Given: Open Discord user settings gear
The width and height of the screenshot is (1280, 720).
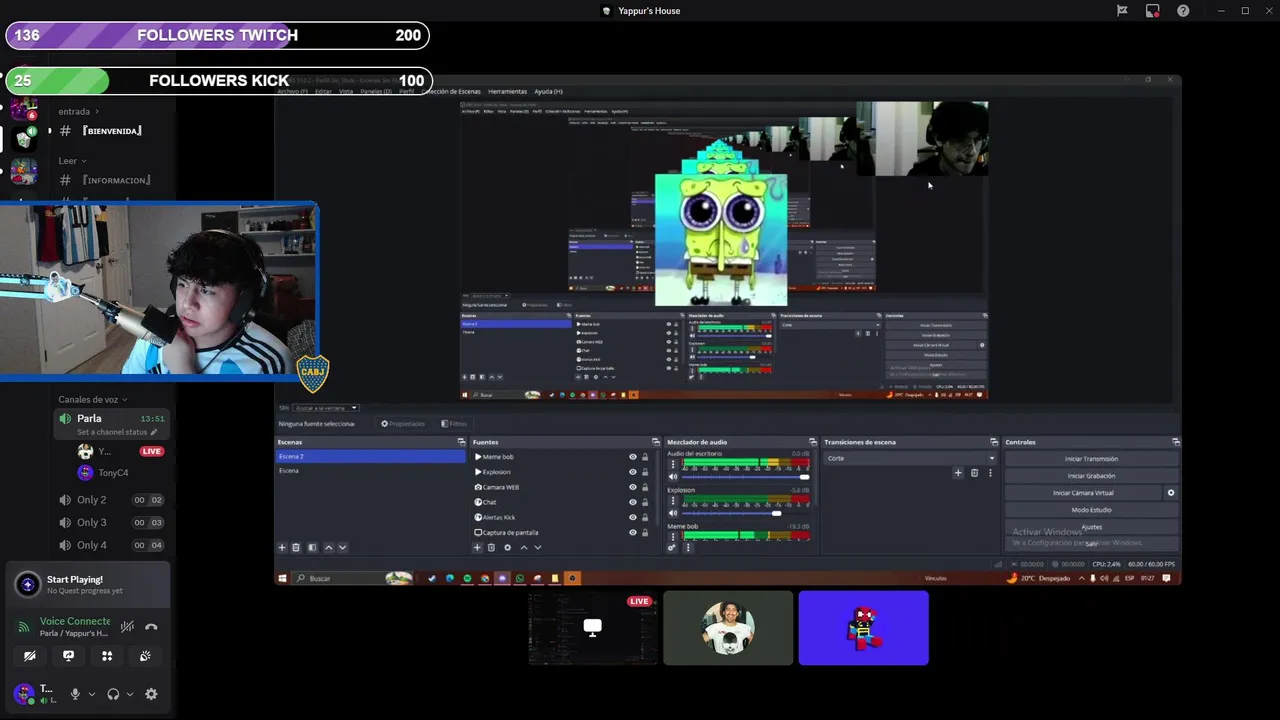Looking at the screenshot, I should [x=151, y=694].
